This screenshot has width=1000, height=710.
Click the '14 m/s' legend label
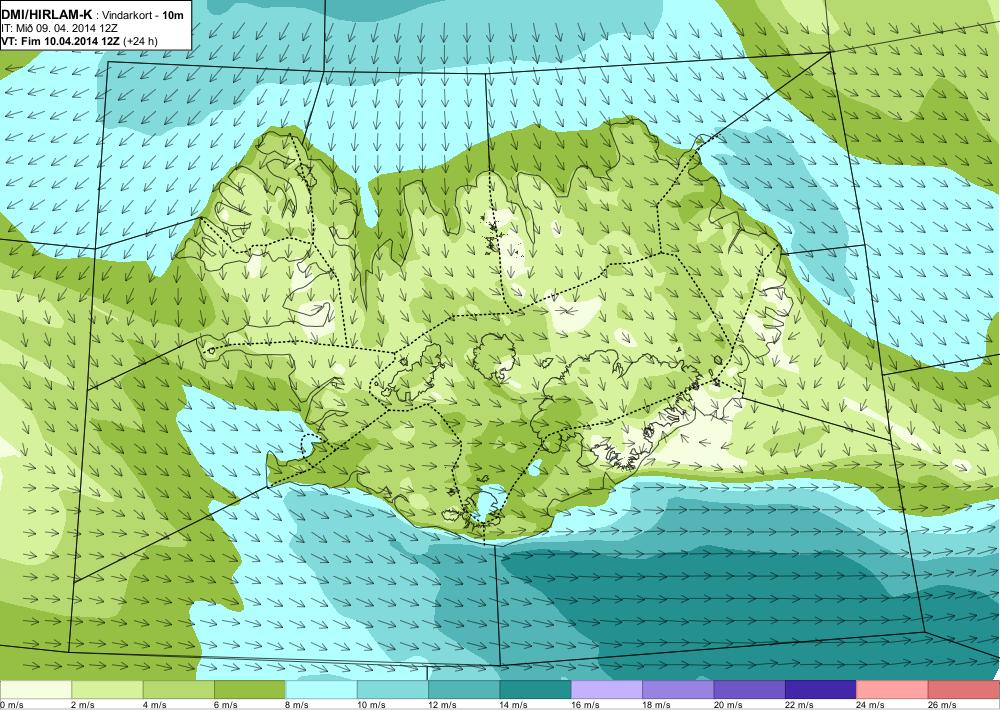(514, 705)
